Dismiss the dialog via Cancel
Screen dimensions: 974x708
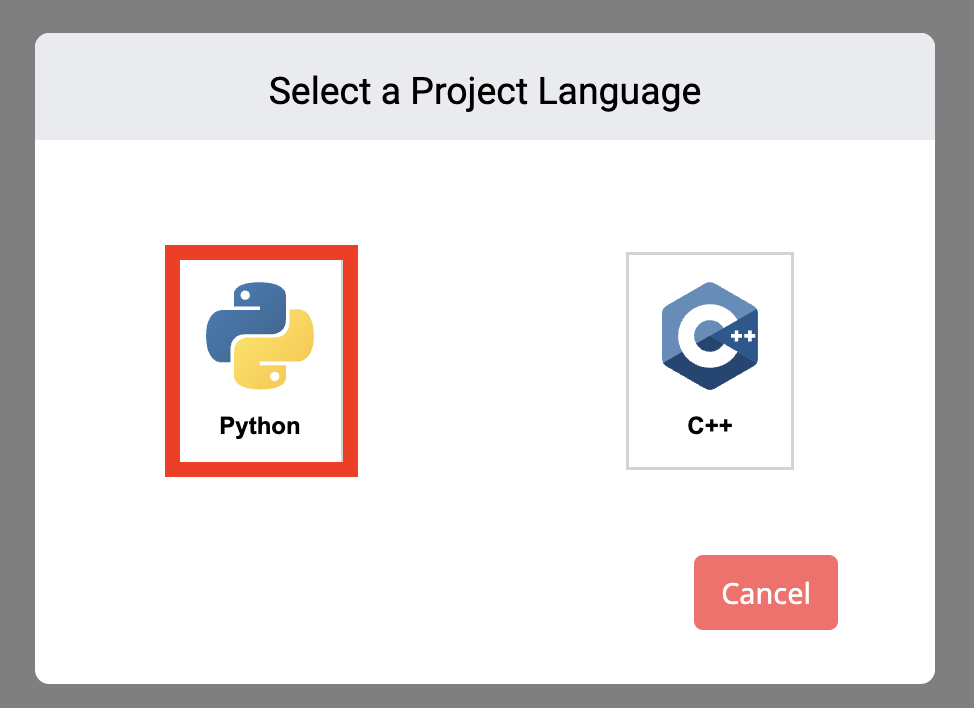(x=765, y=592)
